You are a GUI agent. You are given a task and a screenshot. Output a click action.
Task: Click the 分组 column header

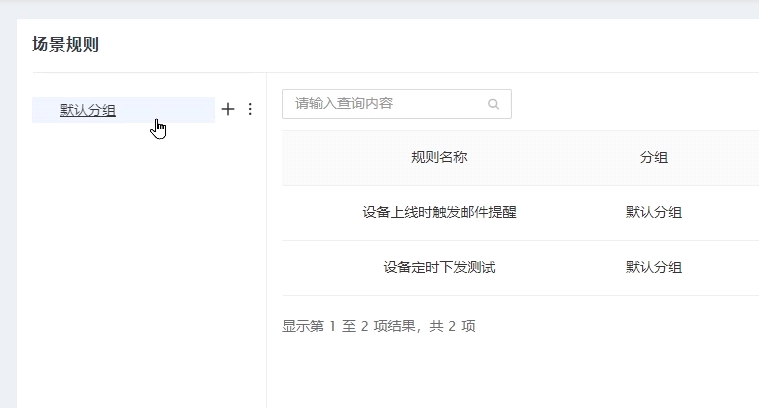tap(654, 157)
